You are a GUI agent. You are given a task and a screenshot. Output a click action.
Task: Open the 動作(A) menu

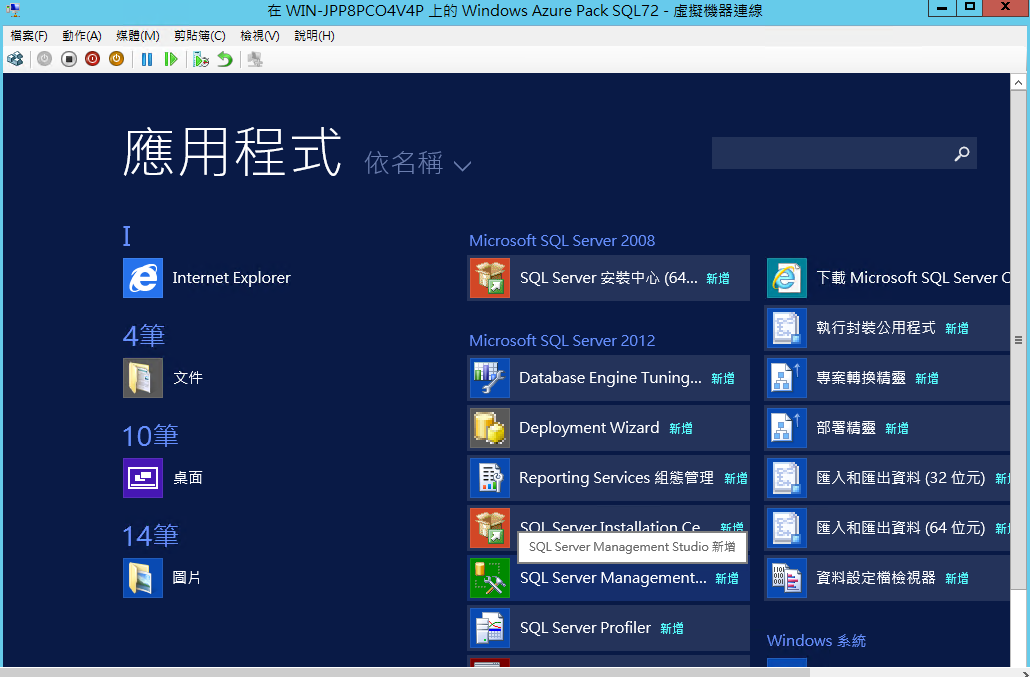click(81, 35)
